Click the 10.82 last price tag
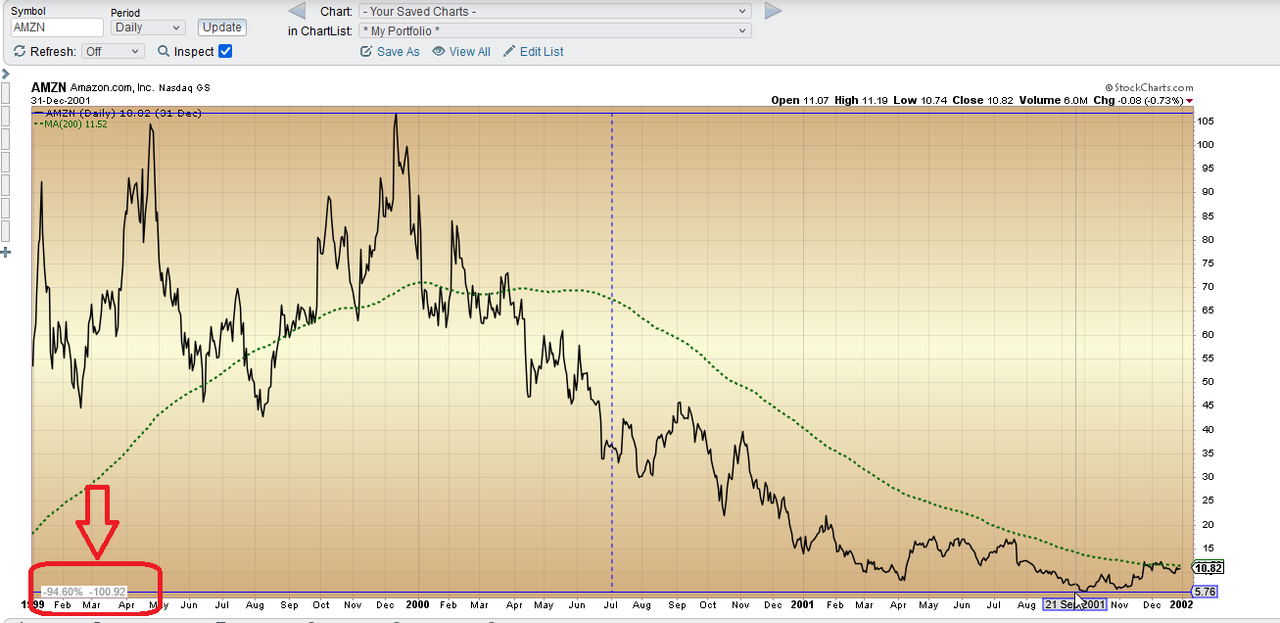 coord(1209,568)
